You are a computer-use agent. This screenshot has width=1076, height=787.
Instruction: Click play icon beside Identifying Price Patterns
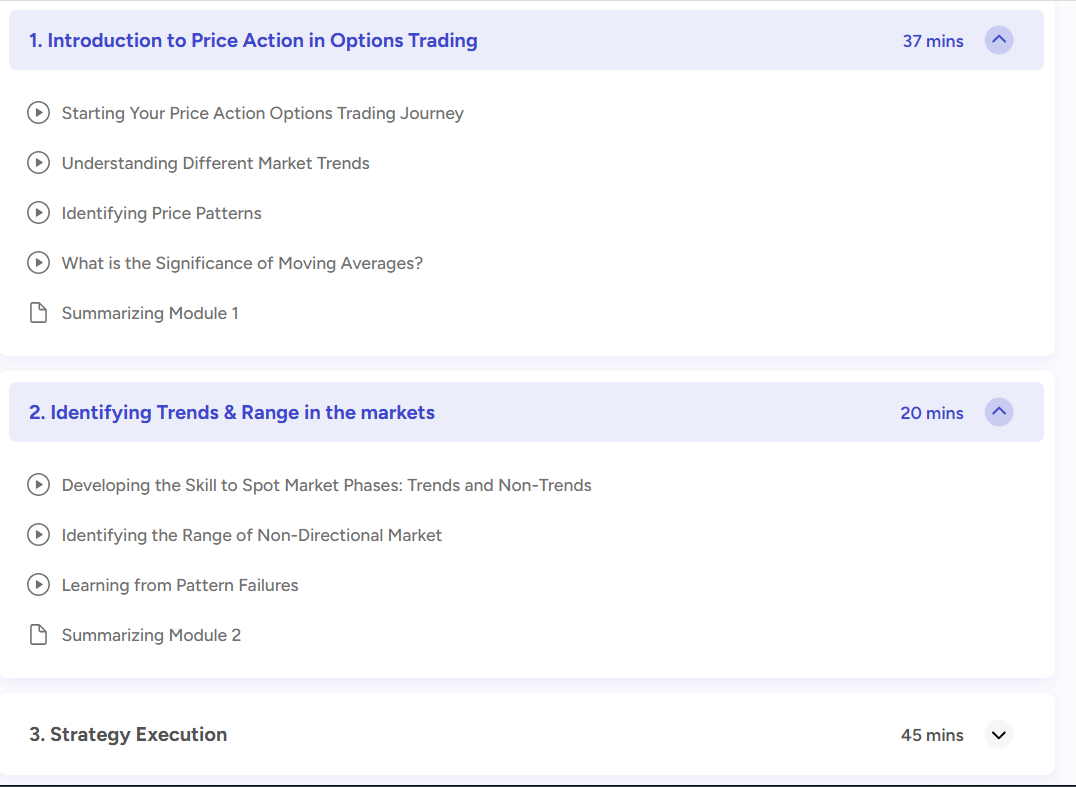pyautogui.click(x=38, y=213)
